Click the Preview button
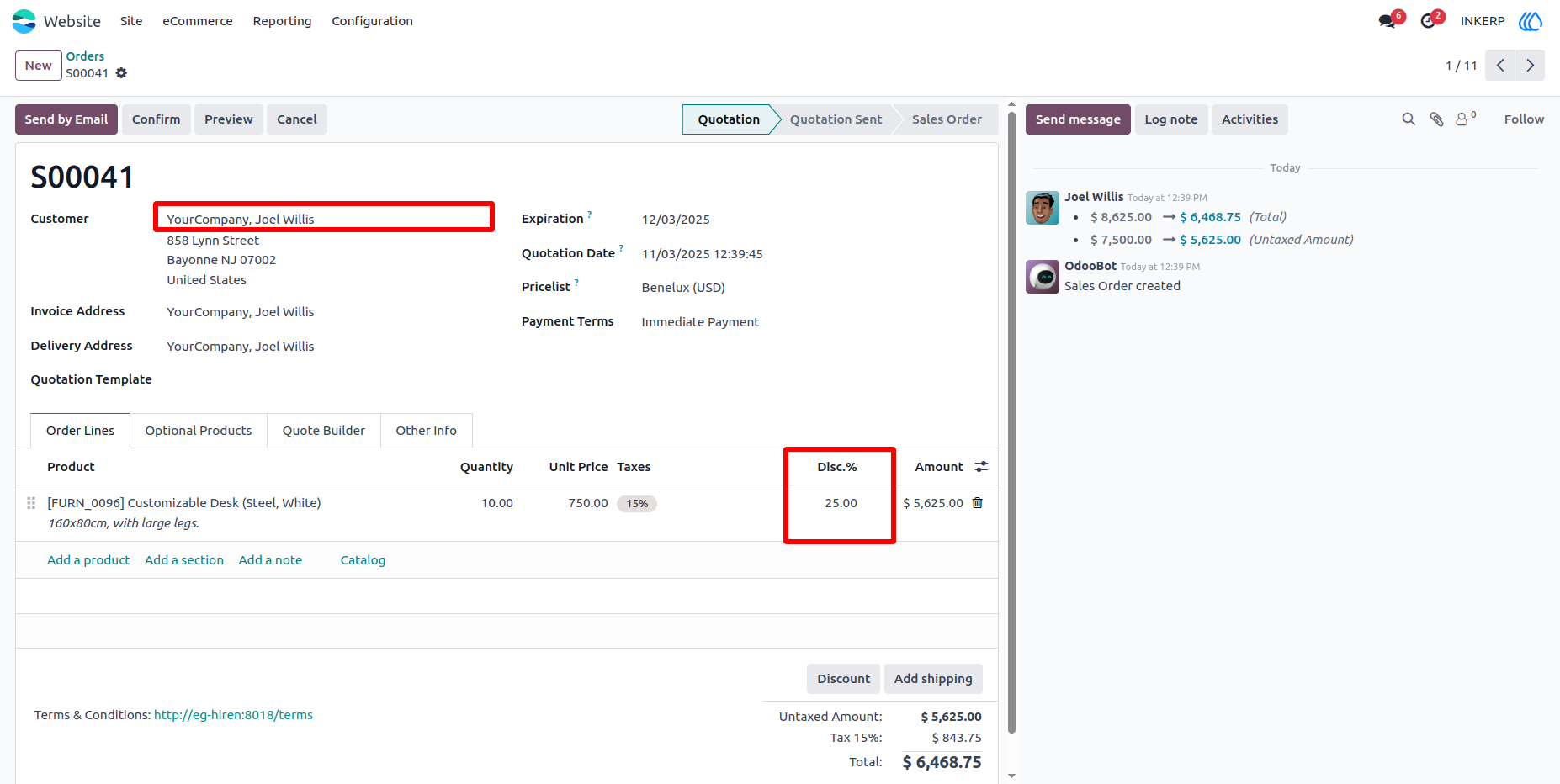The width and height of the screenshot is (1560, 784). (x=229, y=119)
